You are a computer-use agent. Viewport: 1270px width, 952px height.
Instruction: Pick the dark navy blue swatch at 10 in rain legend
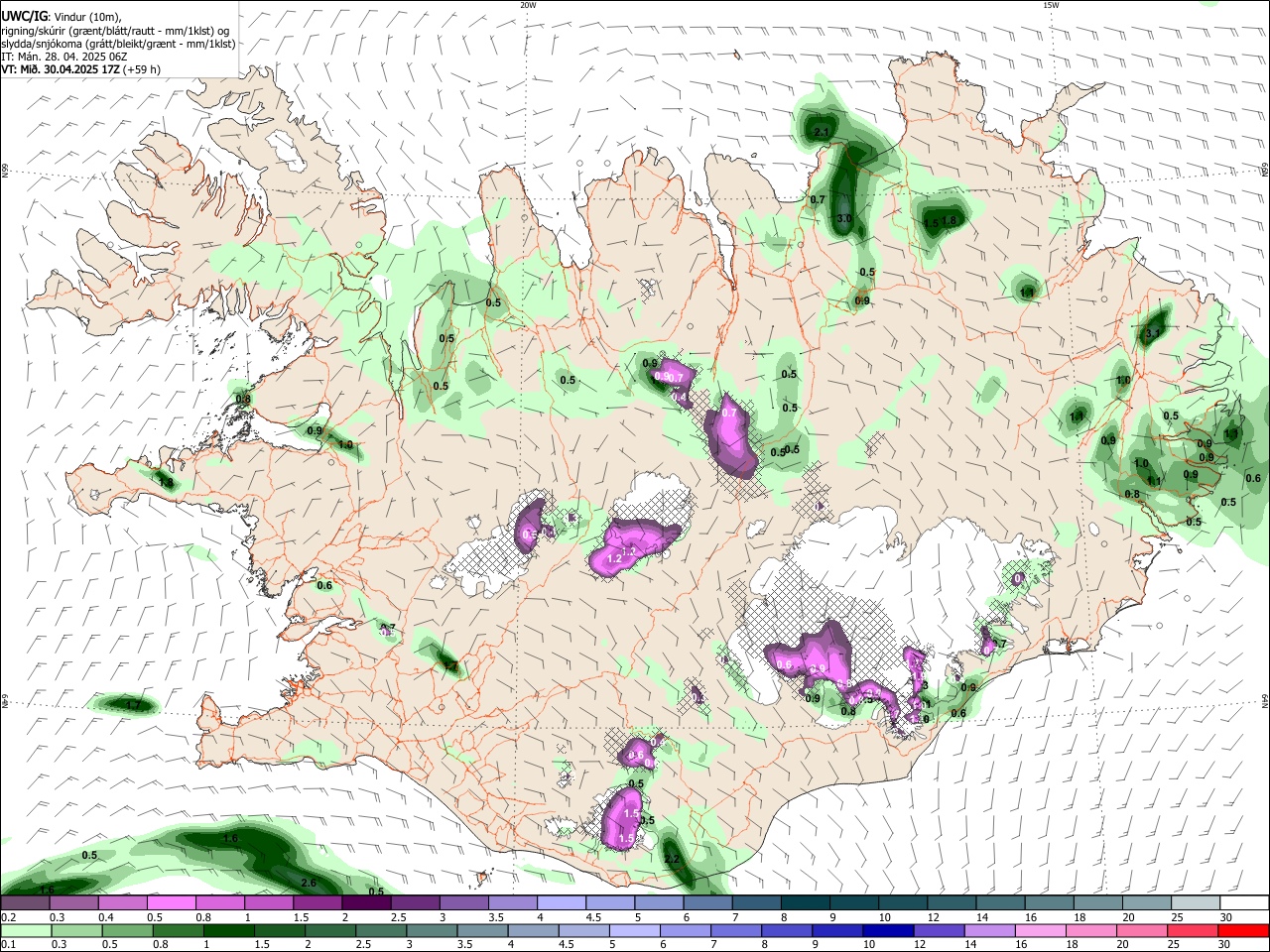tap(887, 930)
